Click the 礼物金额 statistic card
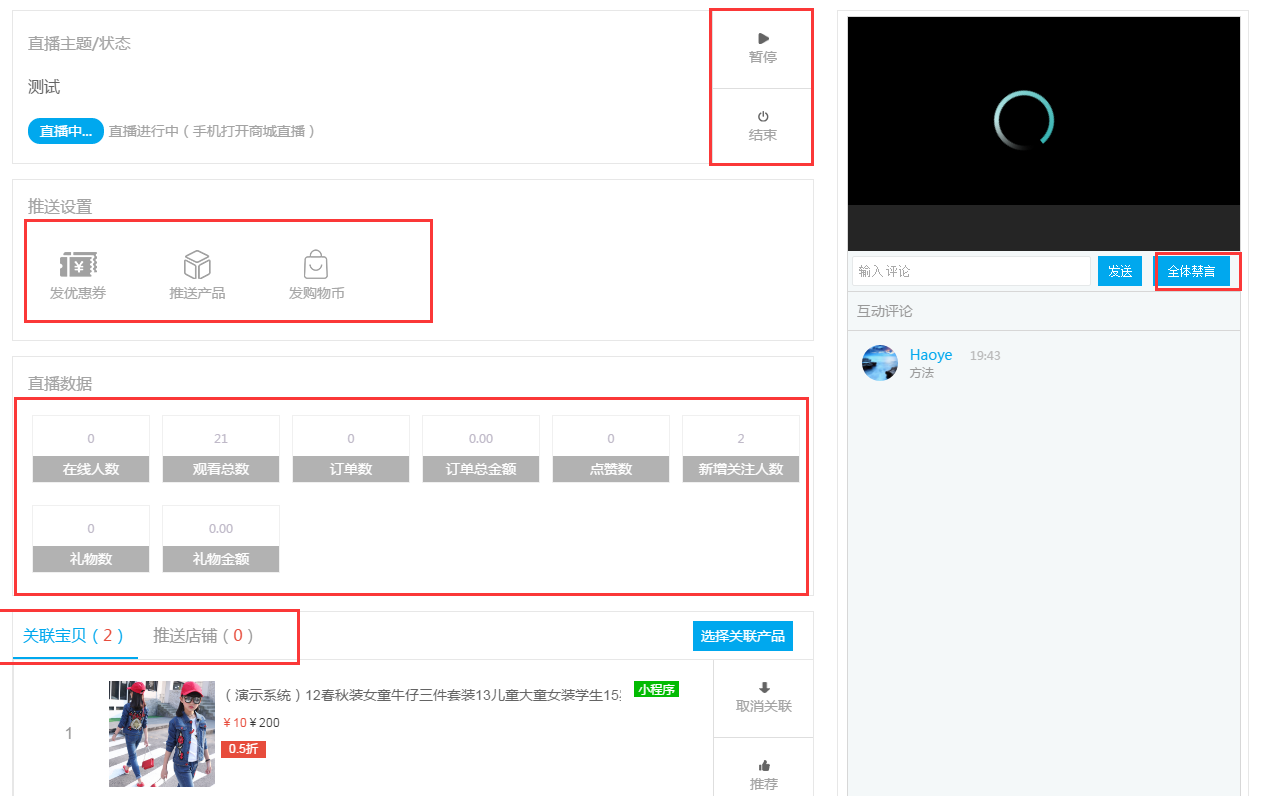 221,539
